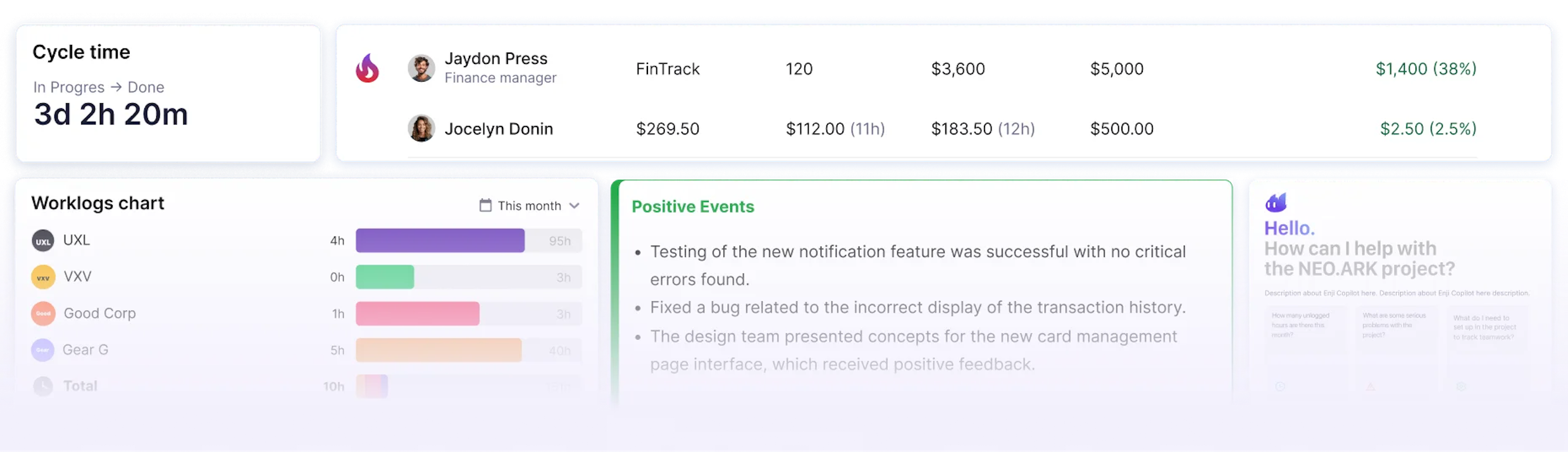Click the Positive Events heading
The image size is (1568, 452).
(x=693, y=206)
